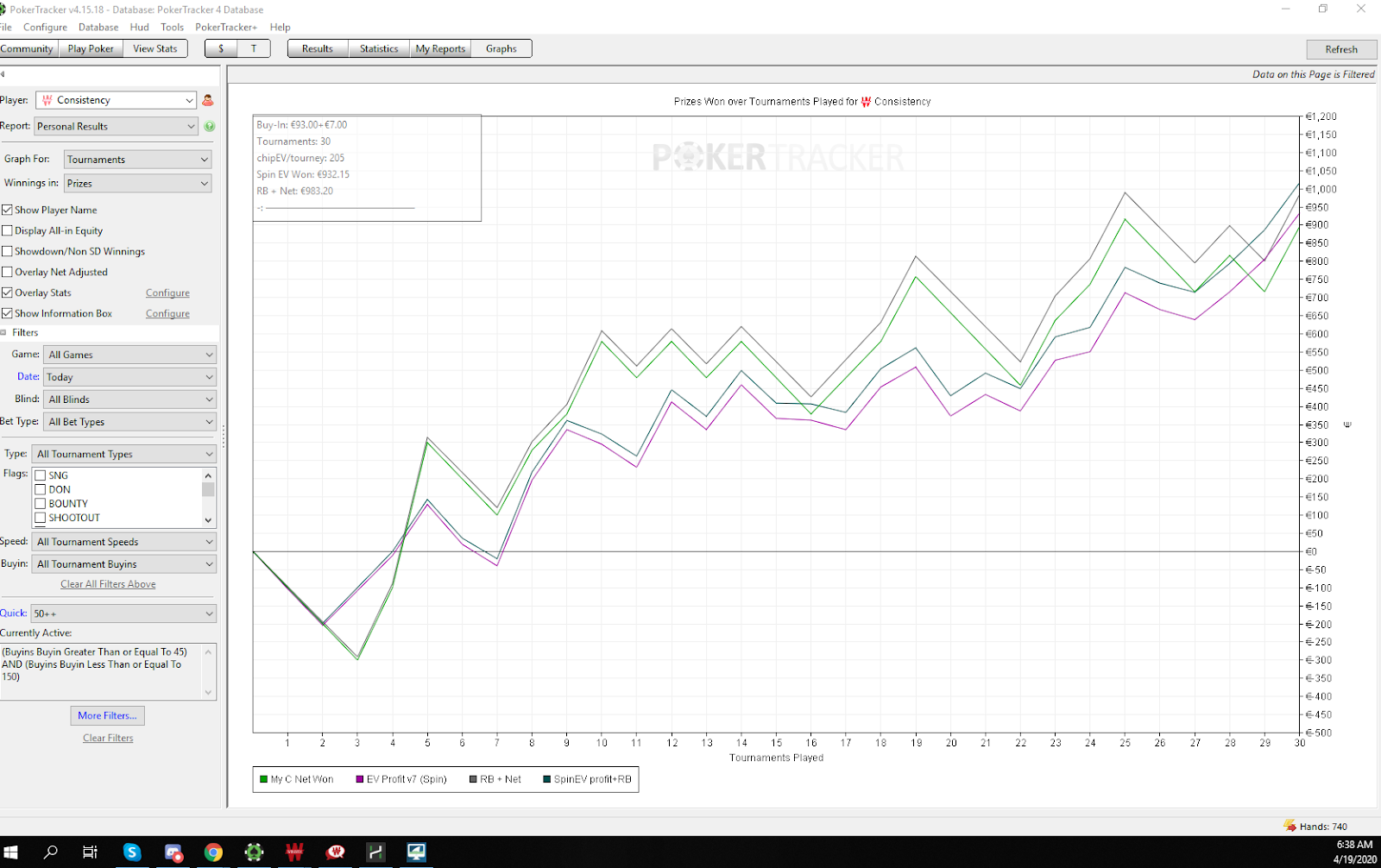Click the player avatar icon beside Consistency
Viewport: 1381px width, 868px height.
click(x=207, y=100)
